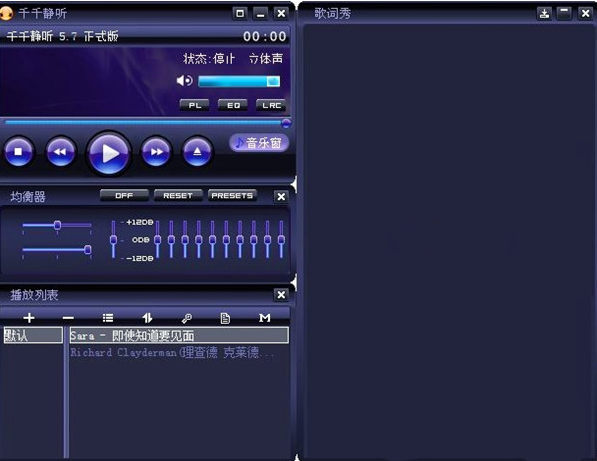The height and width of the screenshot is (461, 597).
Task: Click the RESET equalizer button
Action: 178,196
